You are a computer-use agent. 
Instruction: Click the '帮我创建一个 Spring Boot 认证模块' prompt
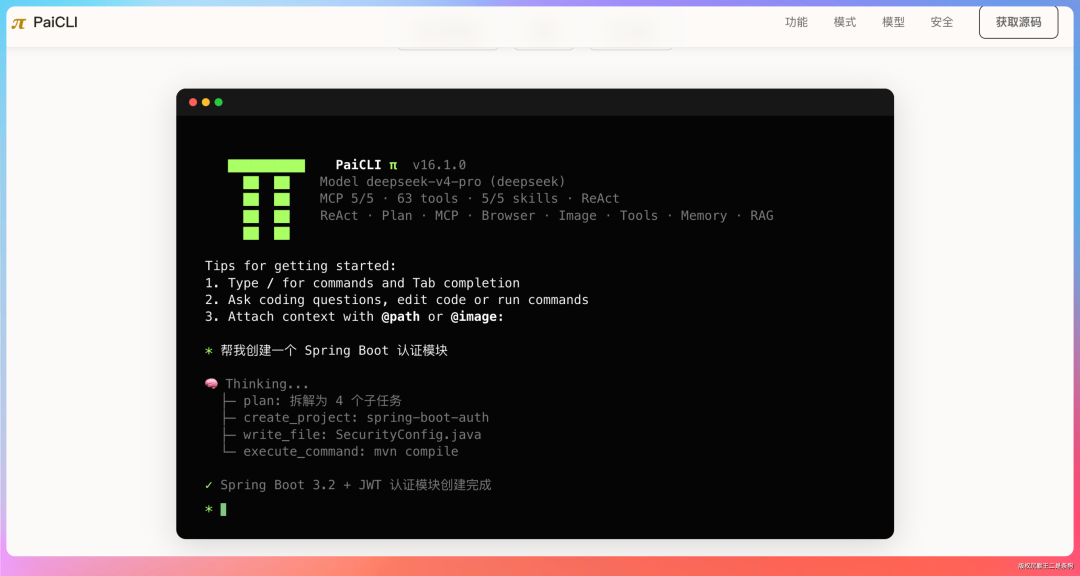click(x=334, y=351)
